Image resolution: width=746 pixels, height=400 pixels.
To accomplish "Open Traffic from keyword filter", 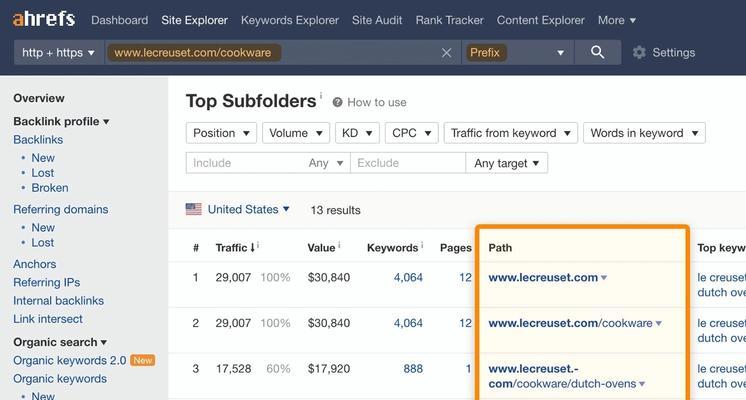I will [x=510, y=133].
